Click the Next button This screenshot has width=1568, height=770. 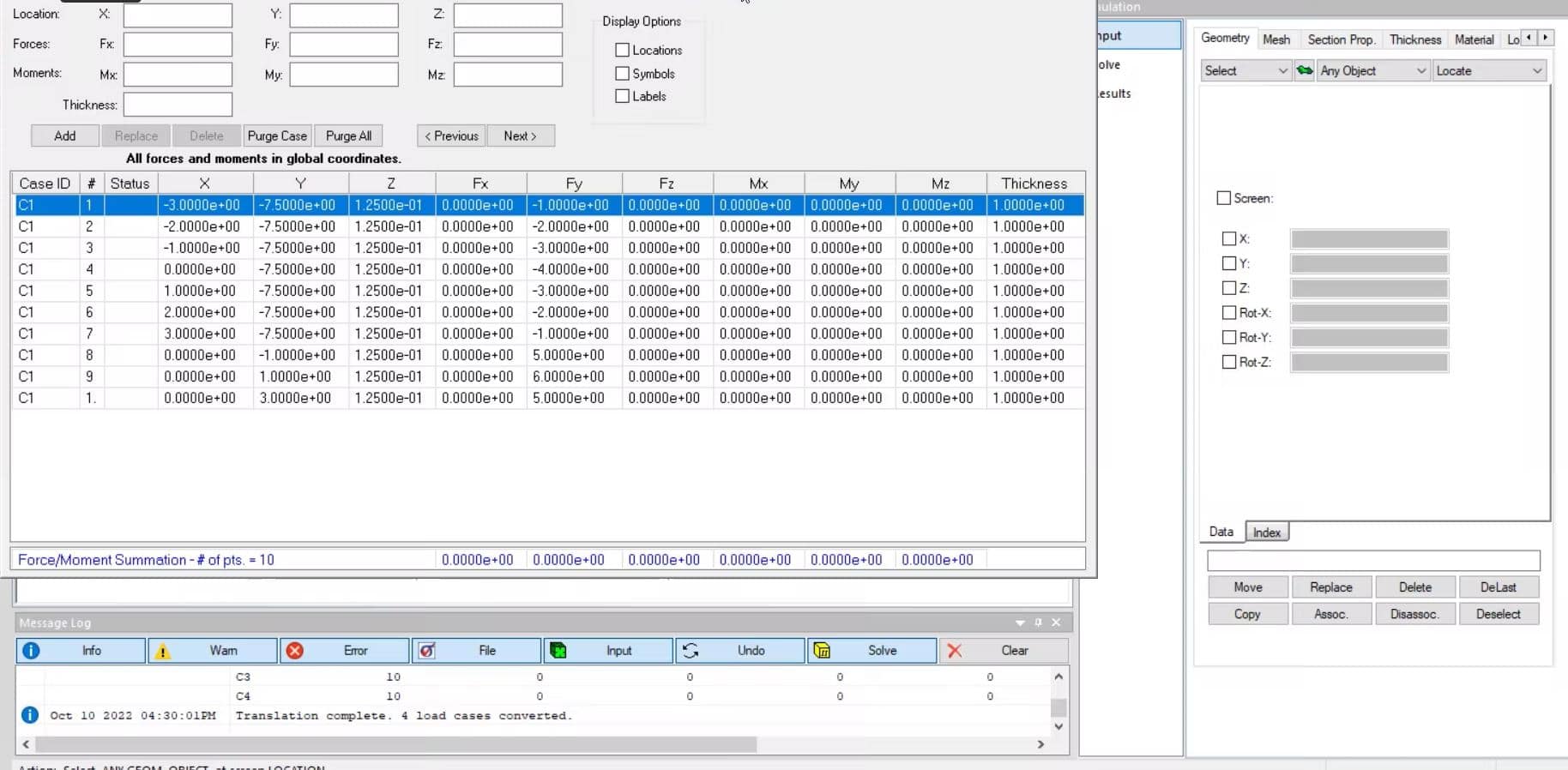tap(520, 136)
